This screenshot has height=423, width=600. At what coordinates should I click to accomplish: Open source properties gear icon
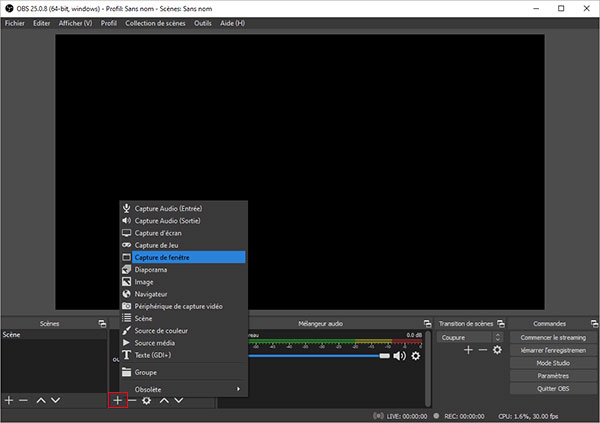coord(147,400)
